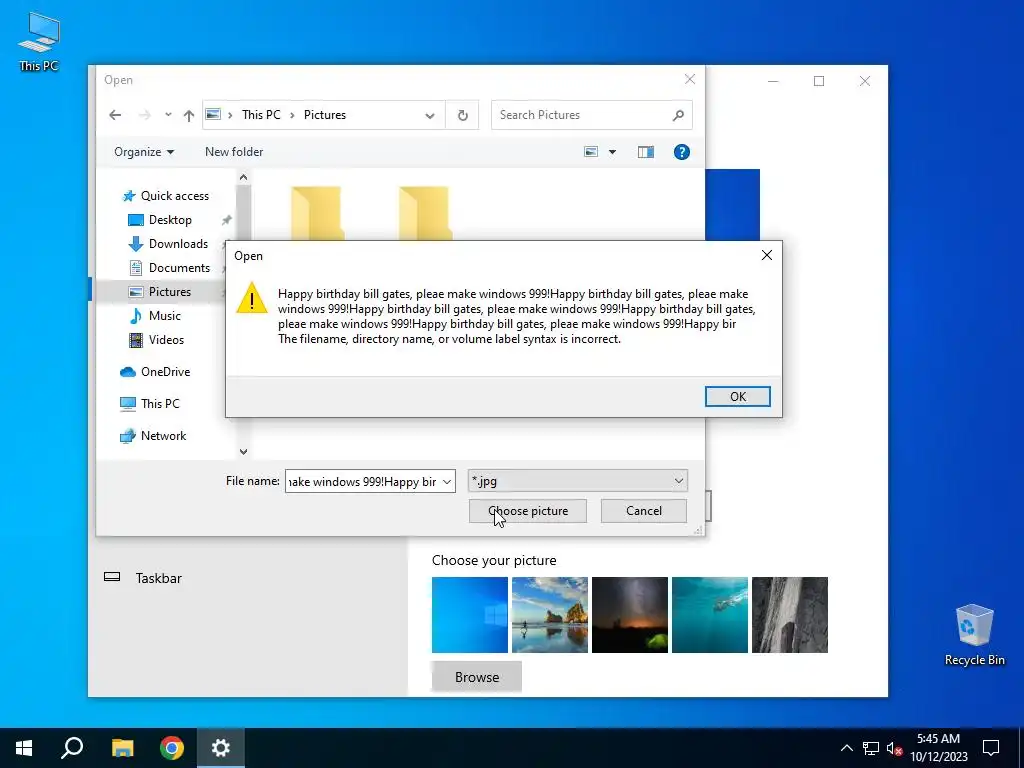
Task: Toggle the preview pane icon
Action: click(646, 152)
